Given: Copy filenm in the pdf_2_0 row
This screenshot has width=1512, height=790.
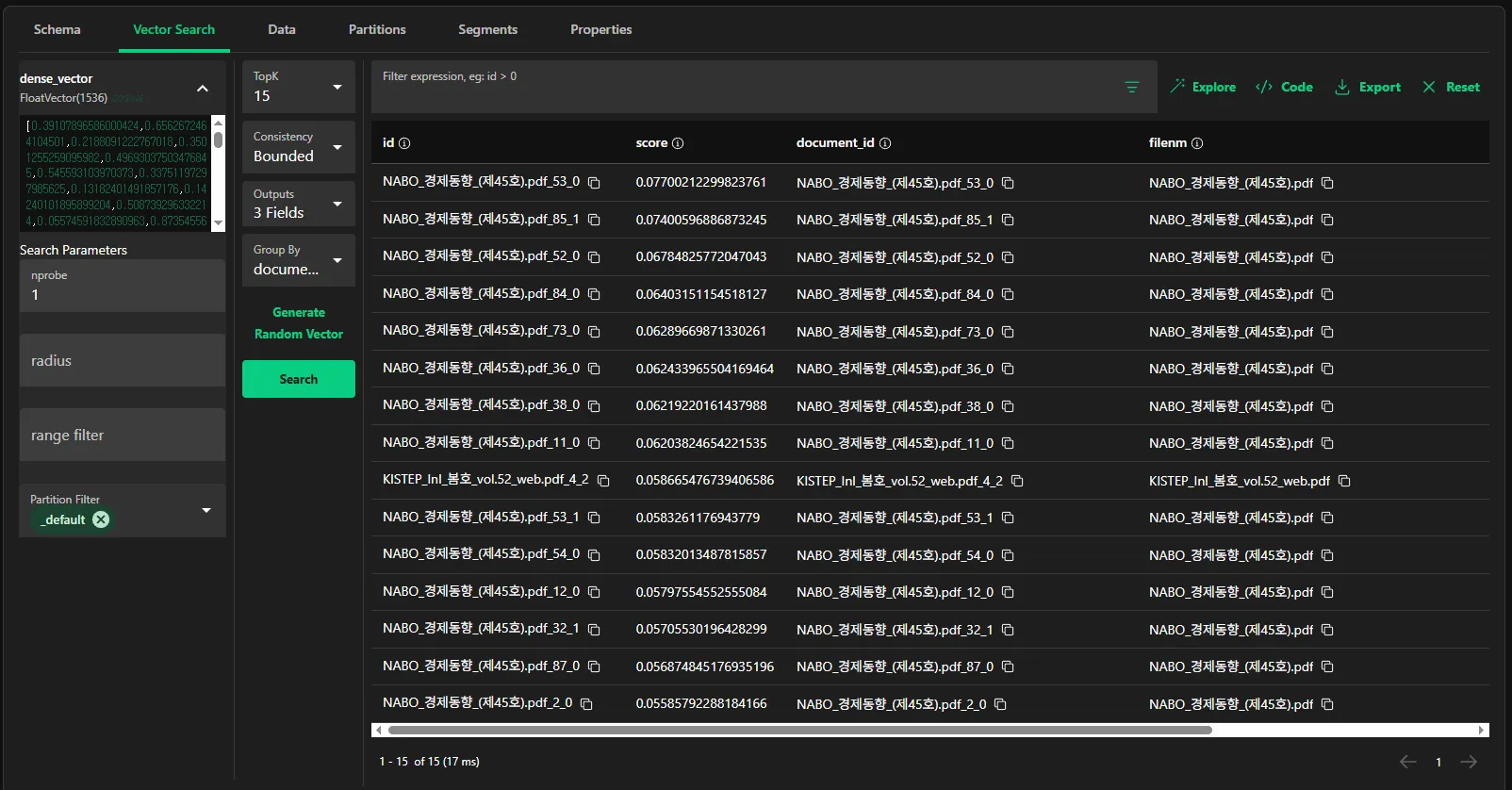Looking at the screenshot, I should click(x=1327, y=704).
